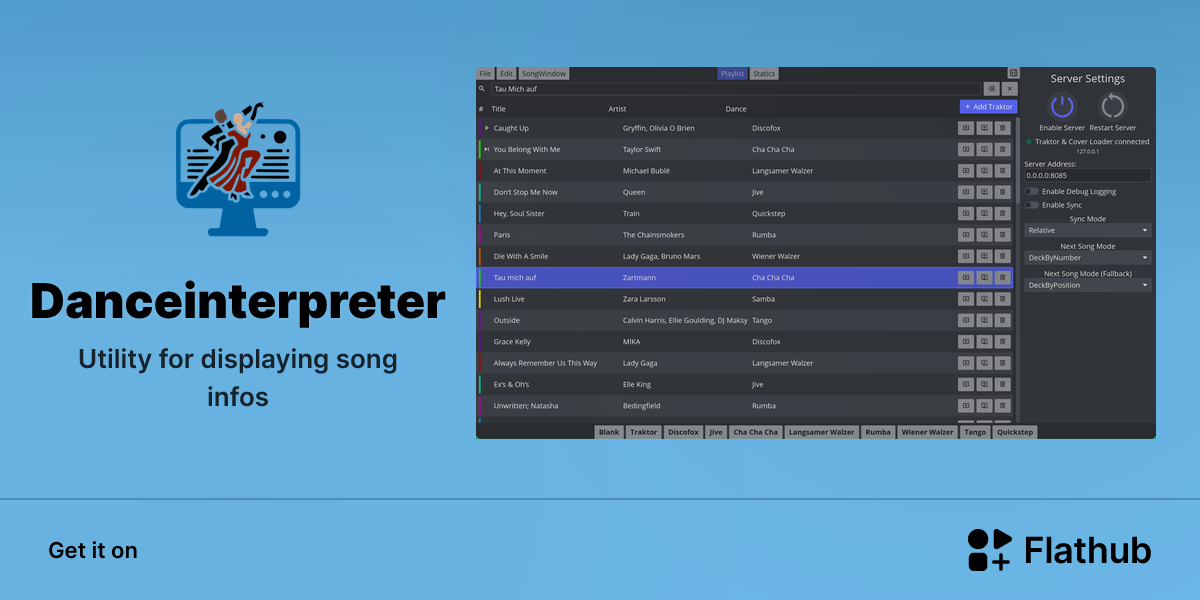
Task: Open the File menu
Action: 485,73
